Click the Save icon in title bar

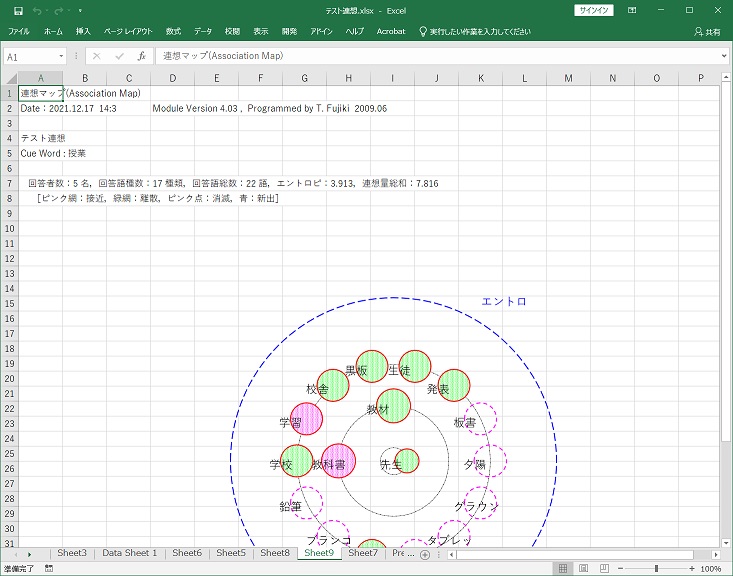[18, 10]
